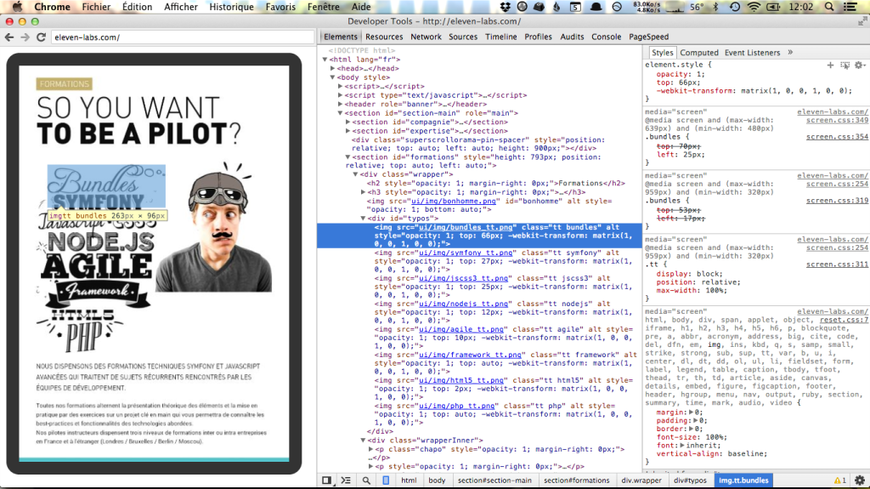Open the PageSpeed tab
870x489 pixels.
(648, 37)
